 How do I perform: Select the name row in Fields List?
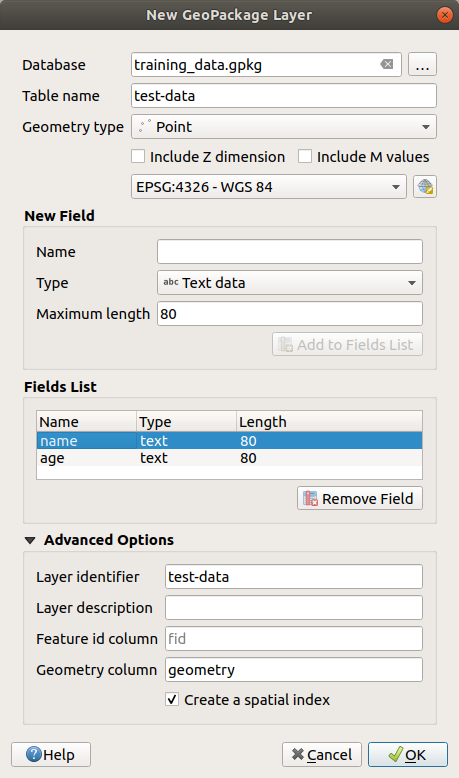pyautogui.click(x=229, y=441)
